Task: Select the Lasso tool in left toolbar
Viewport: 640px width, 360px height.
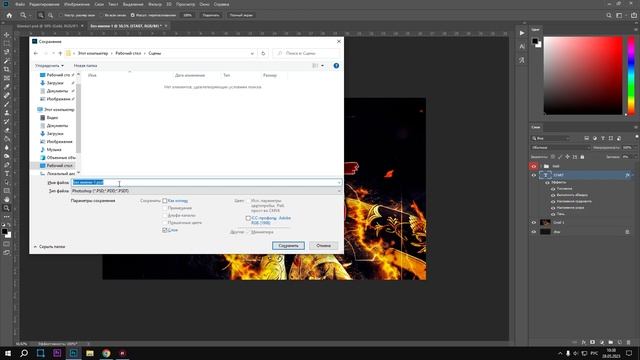Action: click(7, 52)
